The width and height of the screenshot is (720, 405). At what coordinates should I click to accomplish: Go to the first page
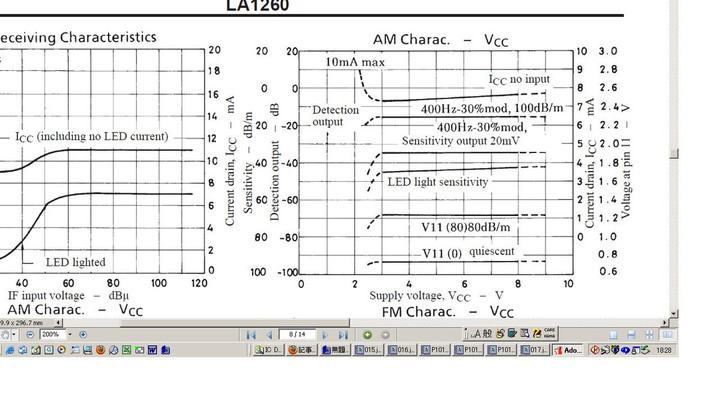(x=249, y=334)
